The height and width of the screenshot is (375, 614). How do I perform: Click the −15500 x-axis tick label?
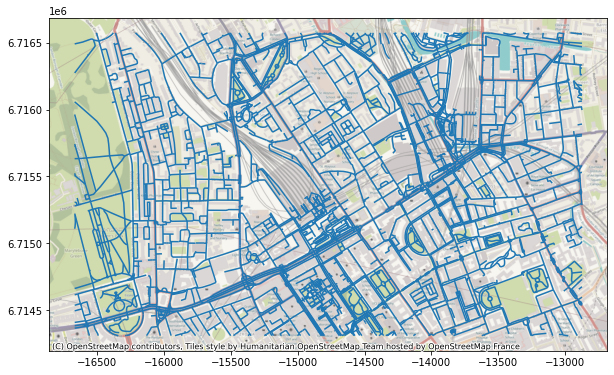[x=230, y=362]
